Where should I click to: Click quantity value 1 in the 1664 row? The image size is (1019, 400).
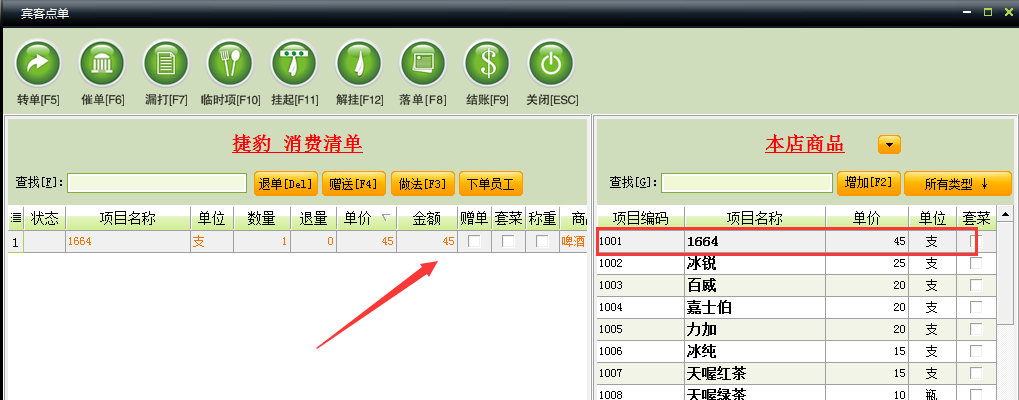click(x=262, y=242)
